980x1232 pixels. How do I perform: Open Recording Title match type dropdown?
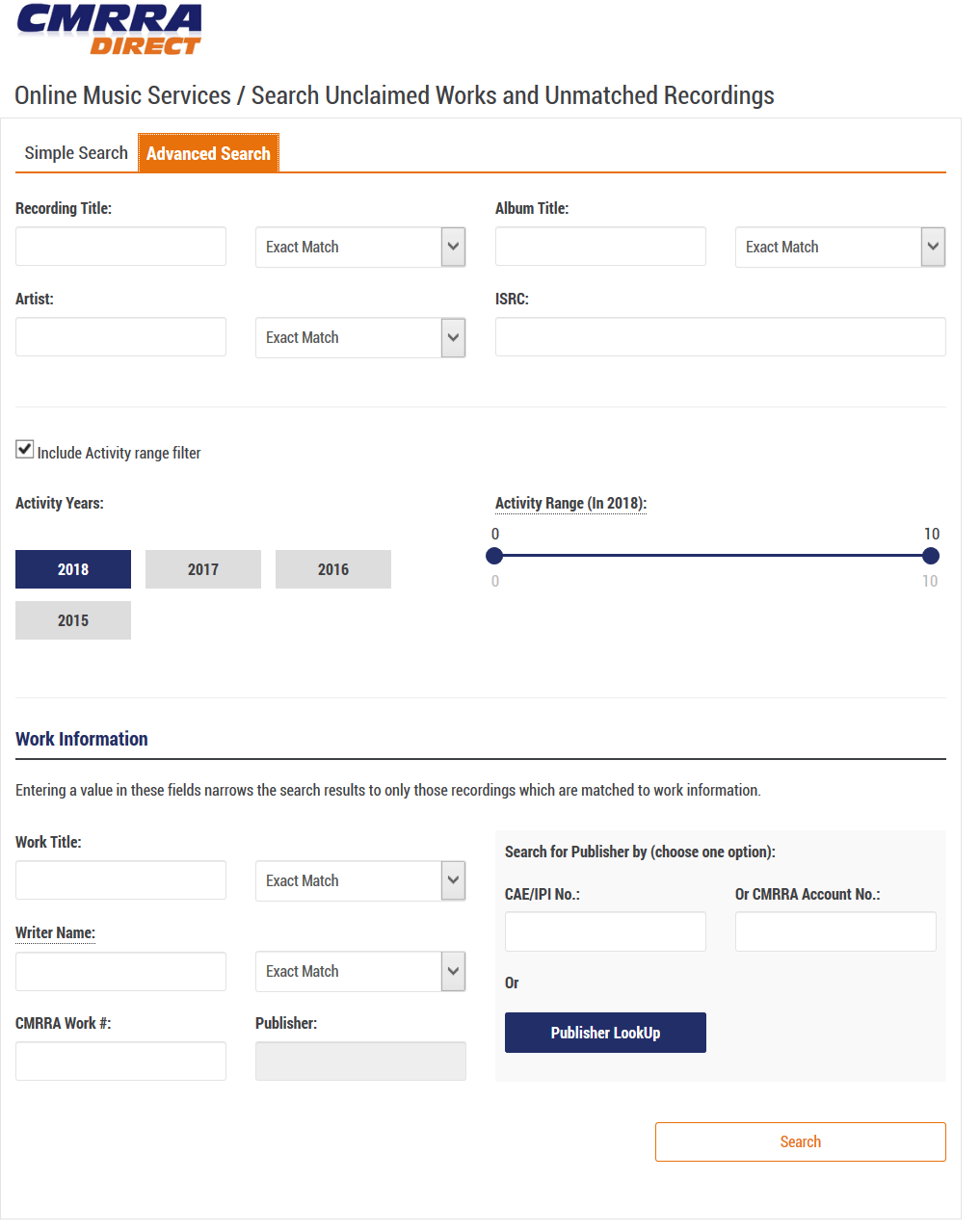coord(359,248)
